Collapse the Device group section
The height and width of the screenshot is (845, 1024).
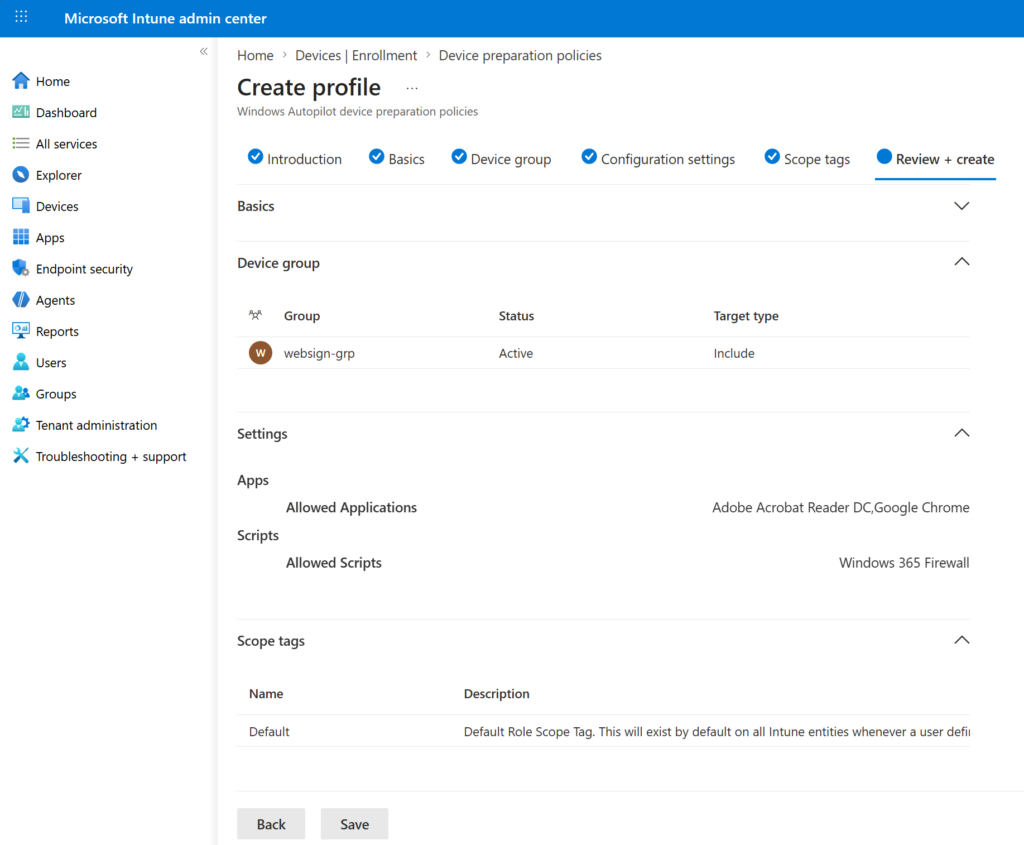pos(961,262)
